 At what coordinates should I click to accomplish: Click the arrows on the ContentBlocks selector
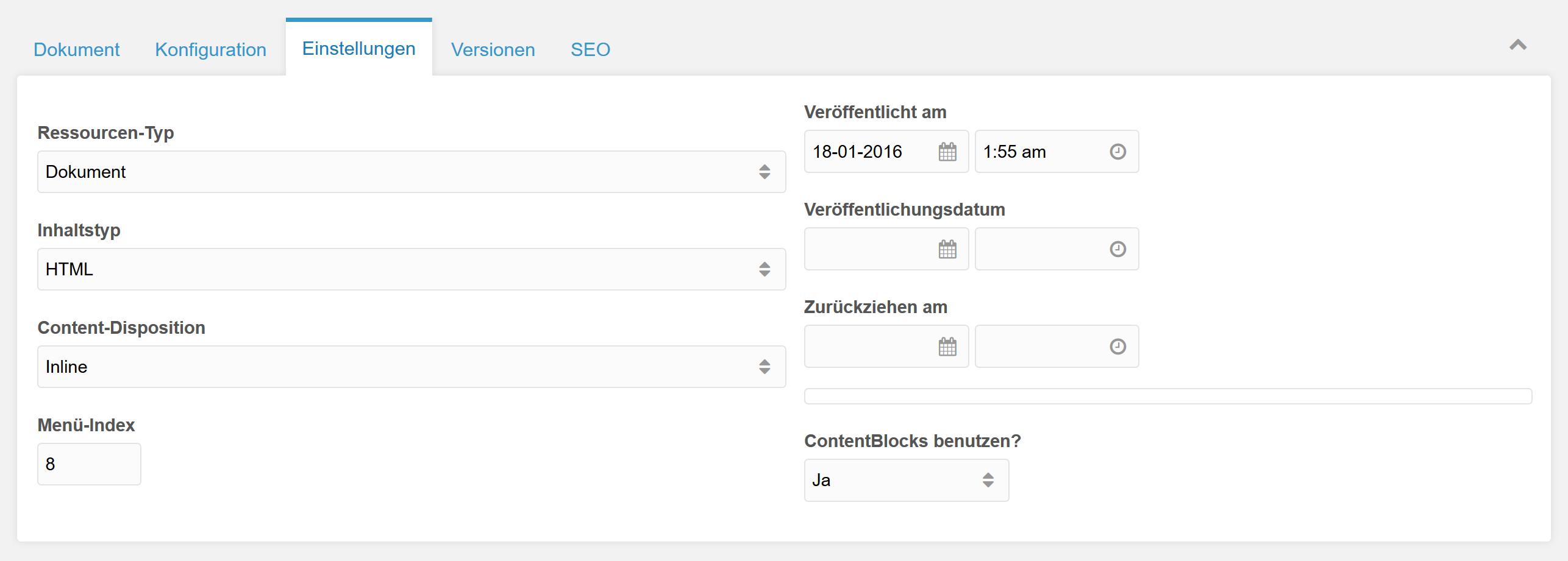(988, 480)
